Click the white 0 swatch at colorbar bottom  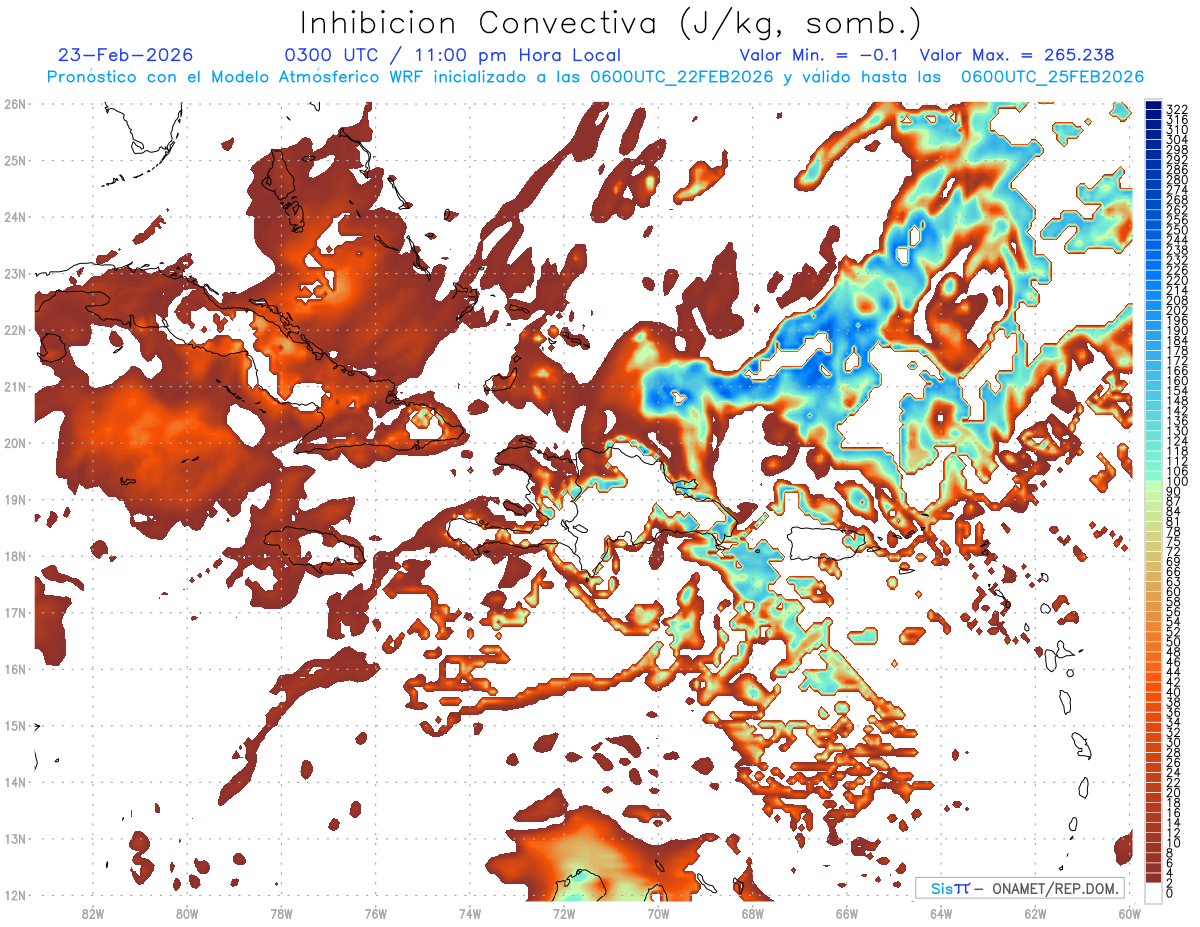tap(1153, 891)
